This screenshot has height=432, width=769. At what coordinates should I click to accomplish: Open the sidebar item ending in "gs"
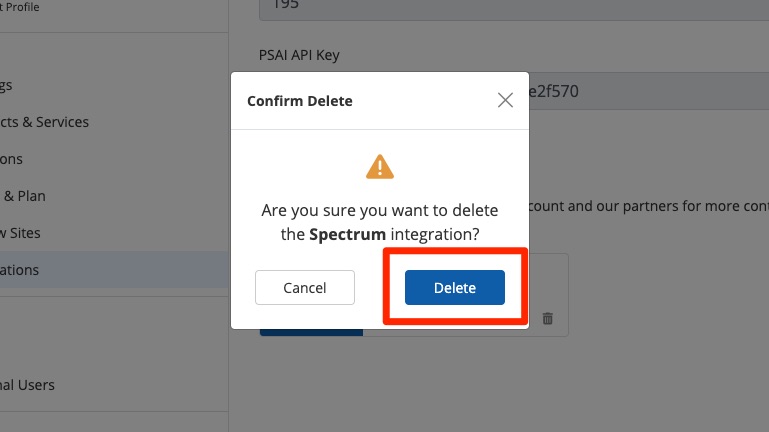click(8, 85)
